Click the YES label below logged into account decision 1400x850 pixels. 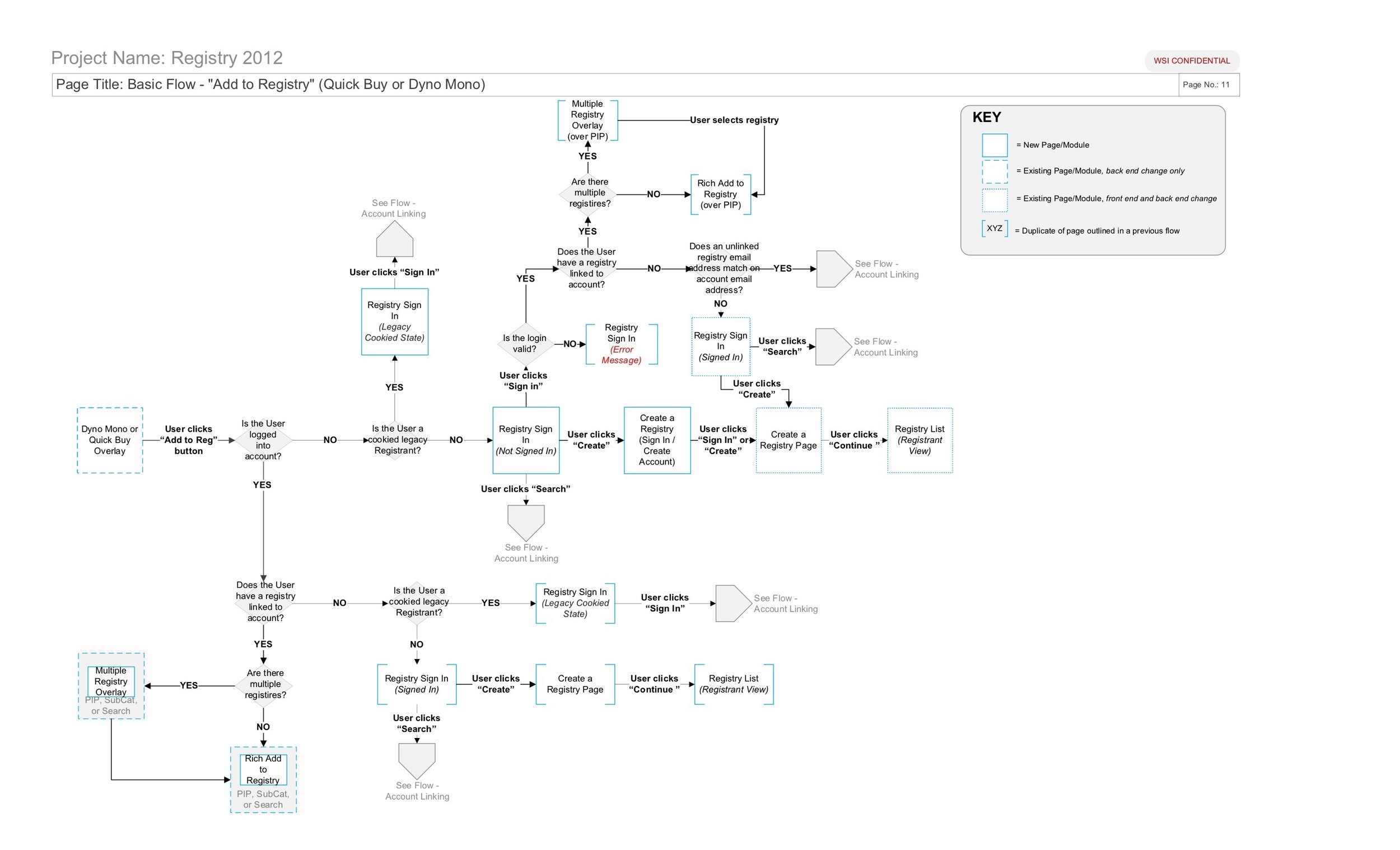click(262, 485)
